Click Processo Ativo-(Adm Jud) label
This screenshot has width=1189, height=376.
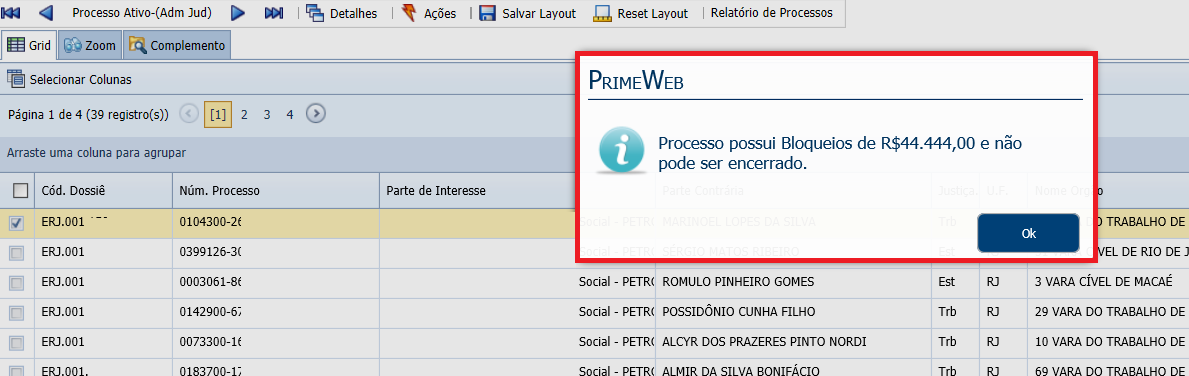(x=142, y=13)
